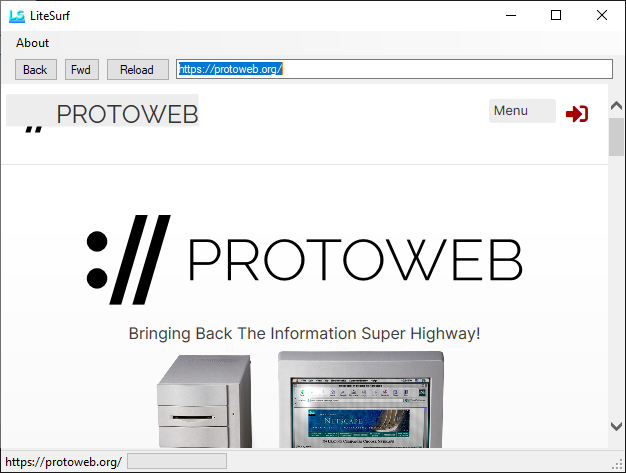Click the LiteSurf app icon in title bar
Screen dimensions: 626x473
click(17, 16)
